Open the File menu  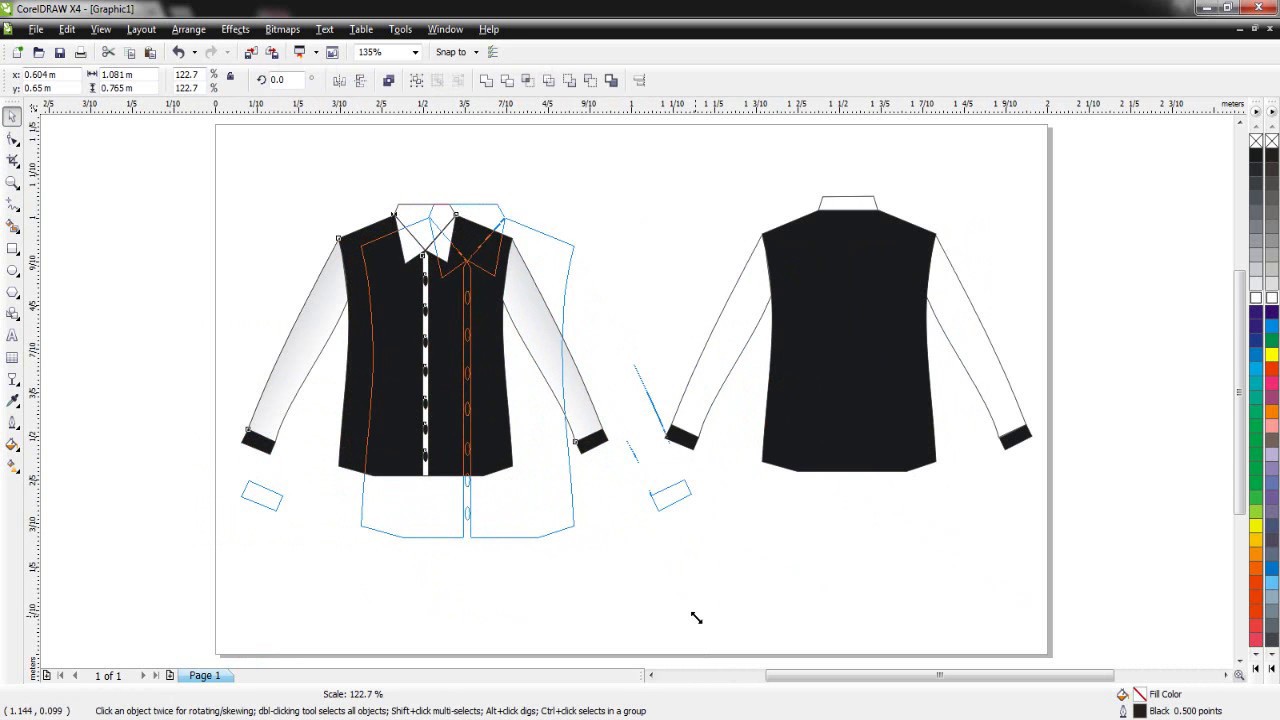click(35, 29)
